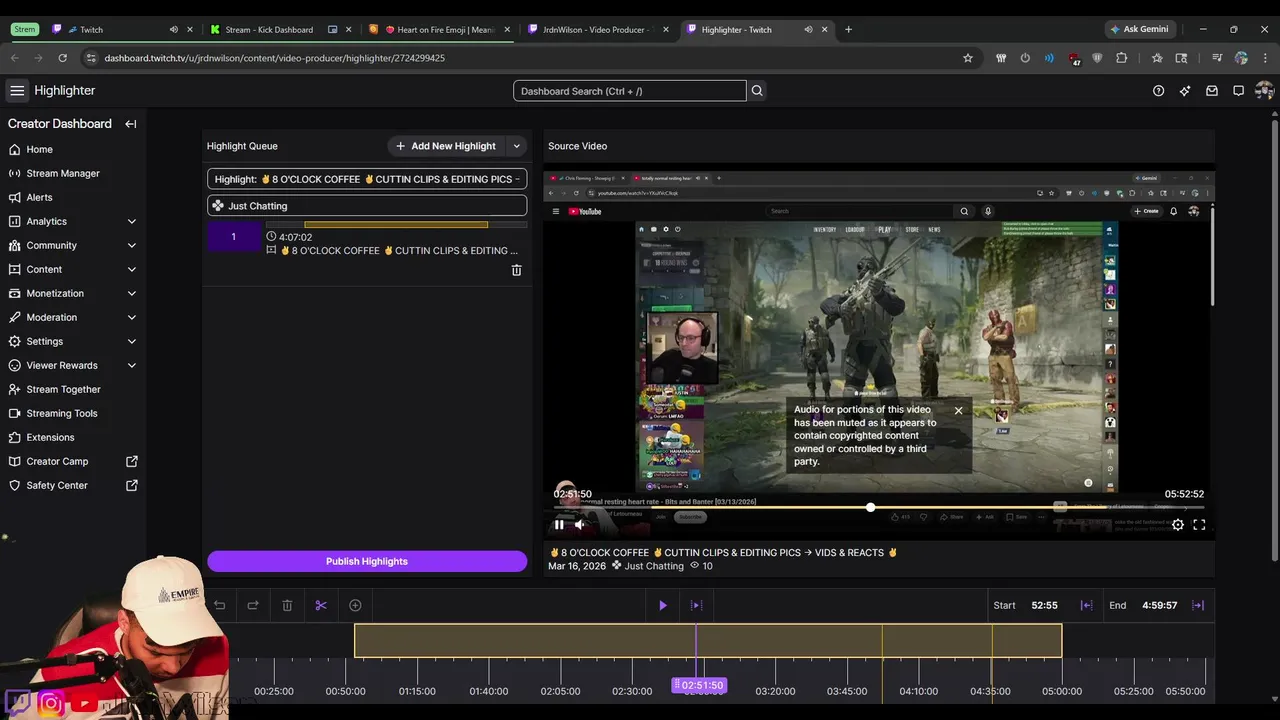Image resolution: width=1280 pixels, height=720 pixels.
Task: Delete highlight segment 1 with trash icon
Action: pos(516,270)
